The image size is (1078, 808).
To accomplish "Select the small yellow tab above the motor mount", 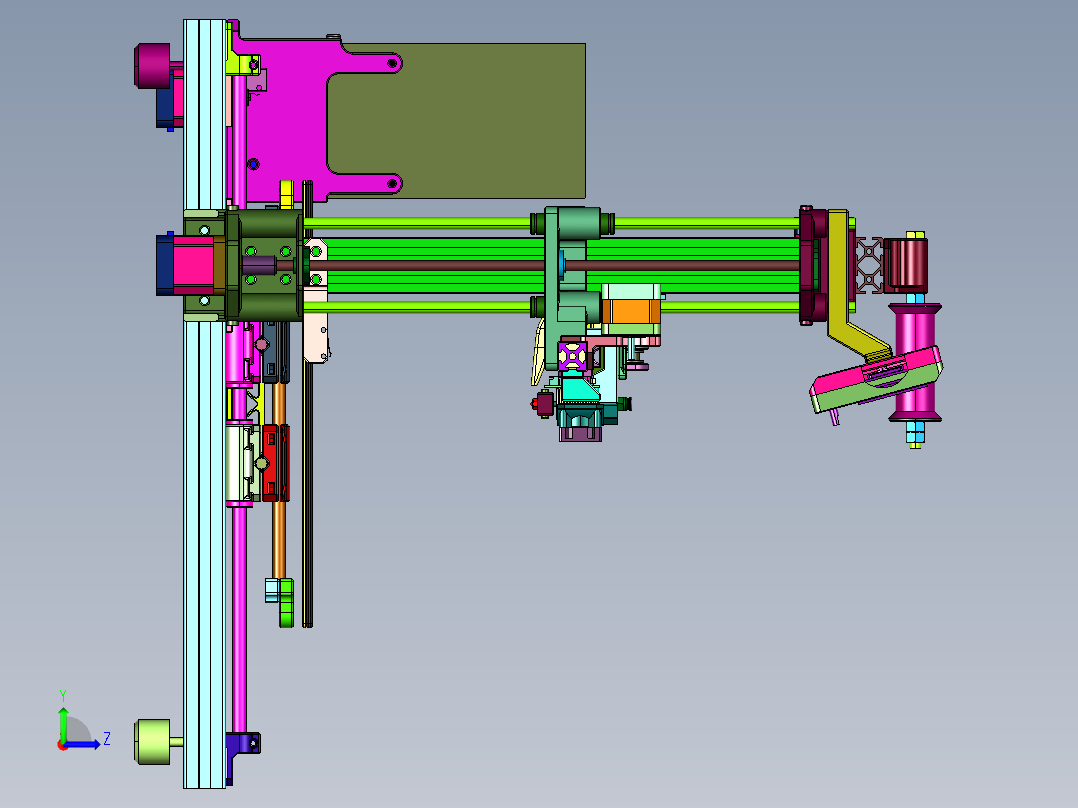I will tap(287, 195).
